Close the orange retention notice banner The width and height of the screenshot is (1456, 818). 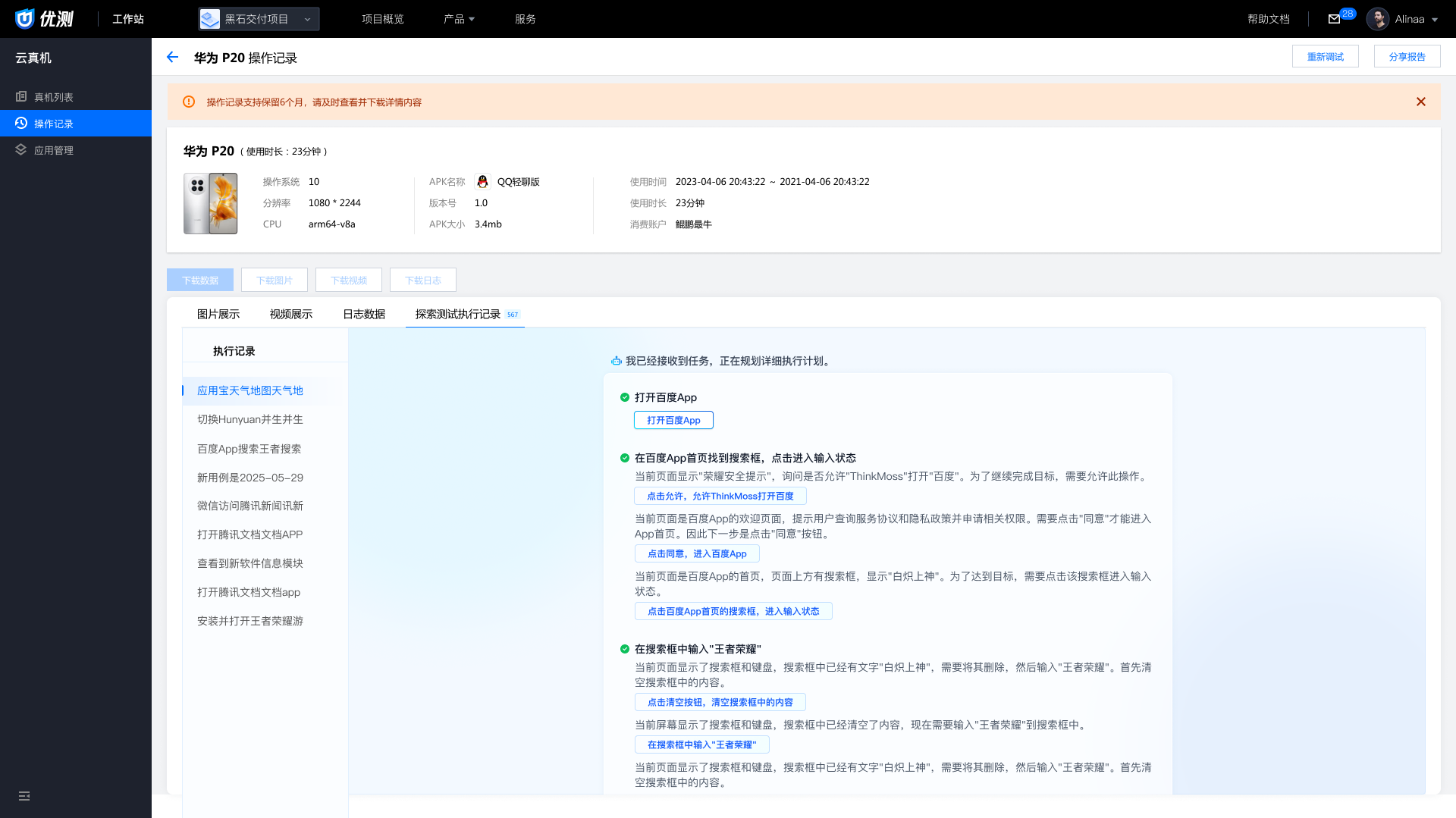[1420, 102]
